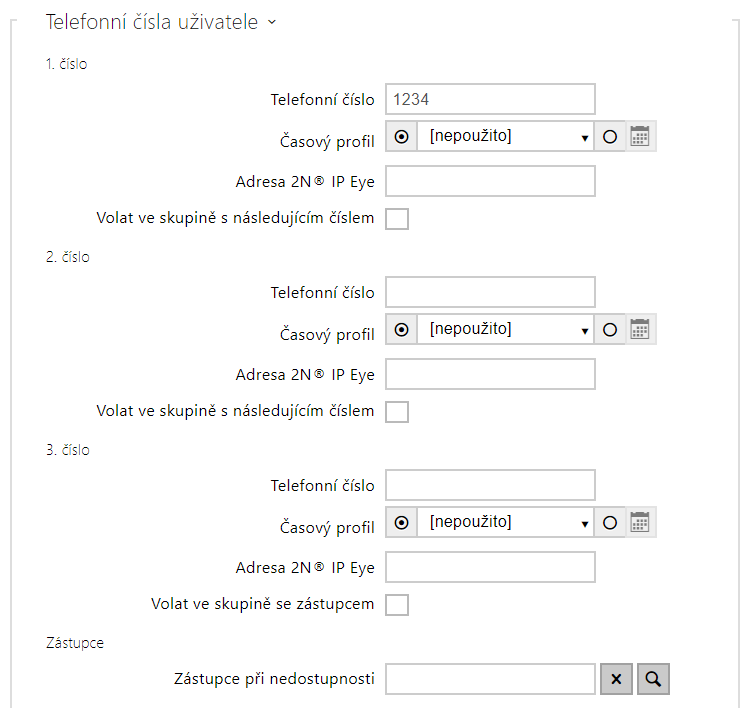This screenshot has width=749, height=711.
Task: Select custom calendar radio for 1. číslo
Action: [x=610, y=137]
